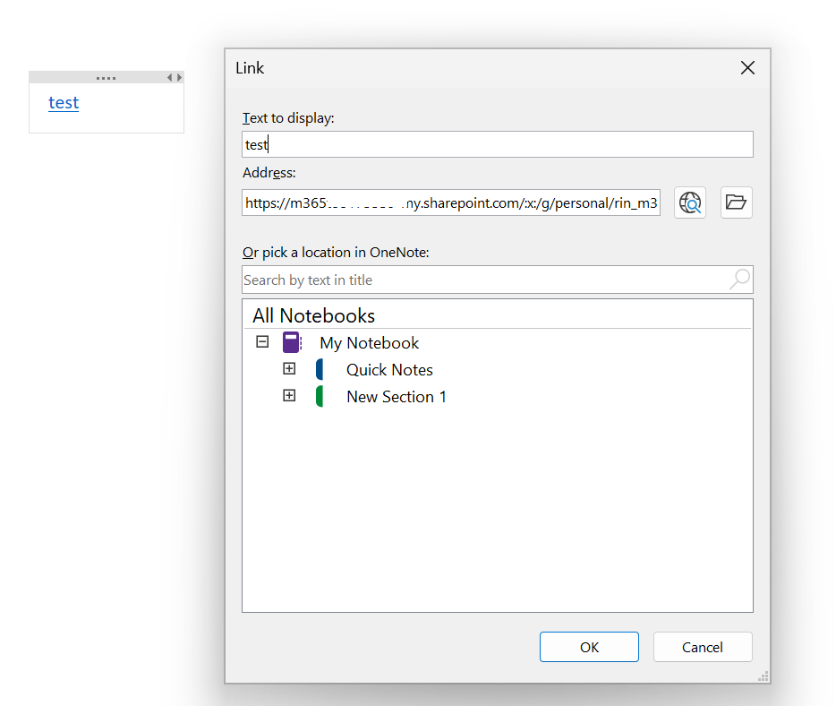Select New Section 1 in the tree
The width and height of the screenshot is (835, 706).
396,397
